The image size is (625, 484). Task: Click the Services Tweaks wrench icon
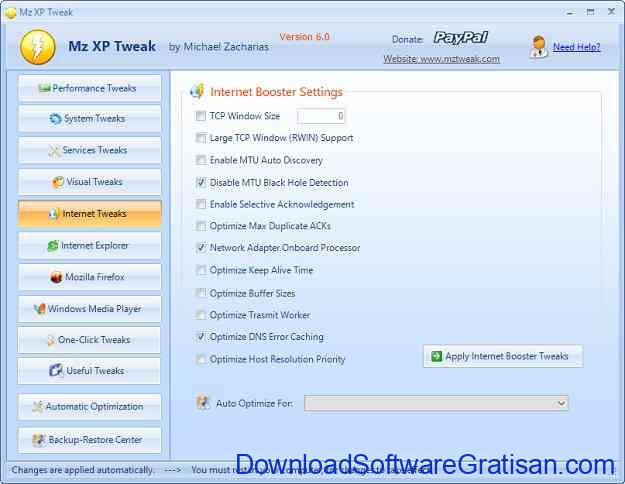[54, 151]
